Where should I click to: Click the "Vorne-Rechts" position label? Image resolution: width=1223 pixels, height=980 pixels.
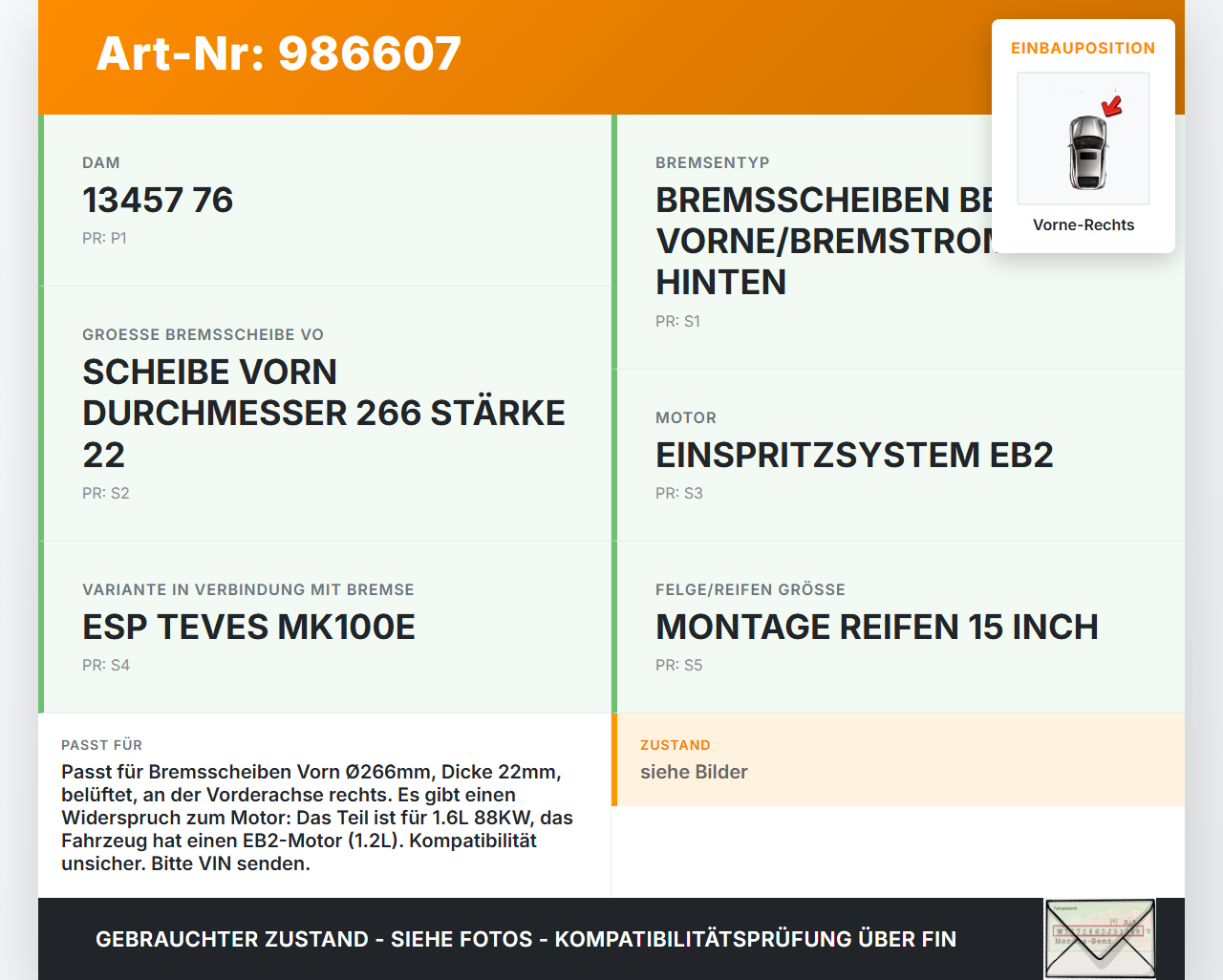pyautogui.click(x=1083, y=224)
